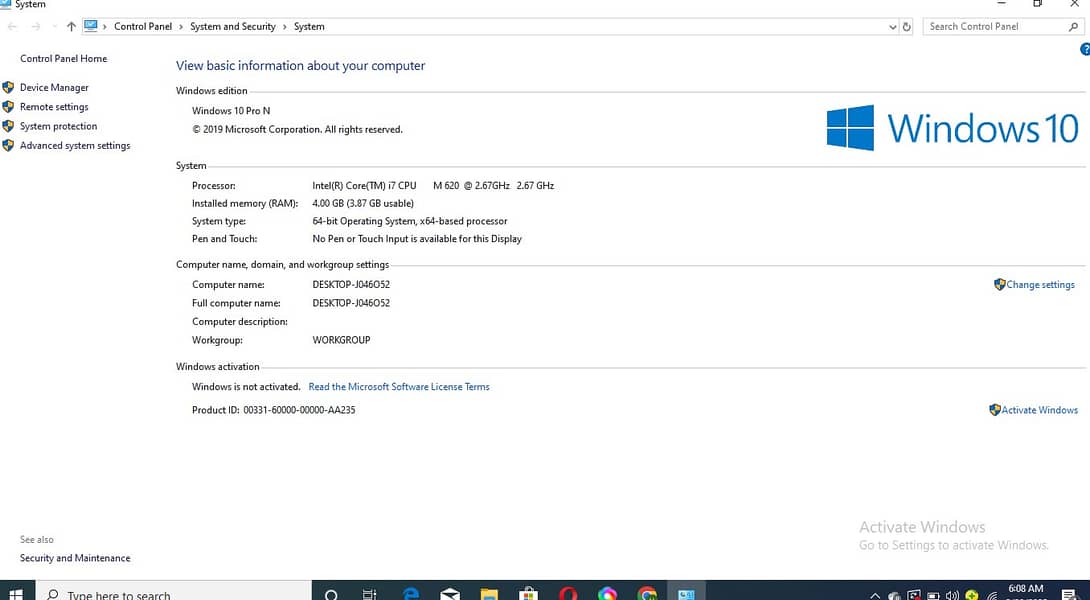1090x600 pixels.
Task: Open File Explorer from the taskbar
Action: [489, 594]
